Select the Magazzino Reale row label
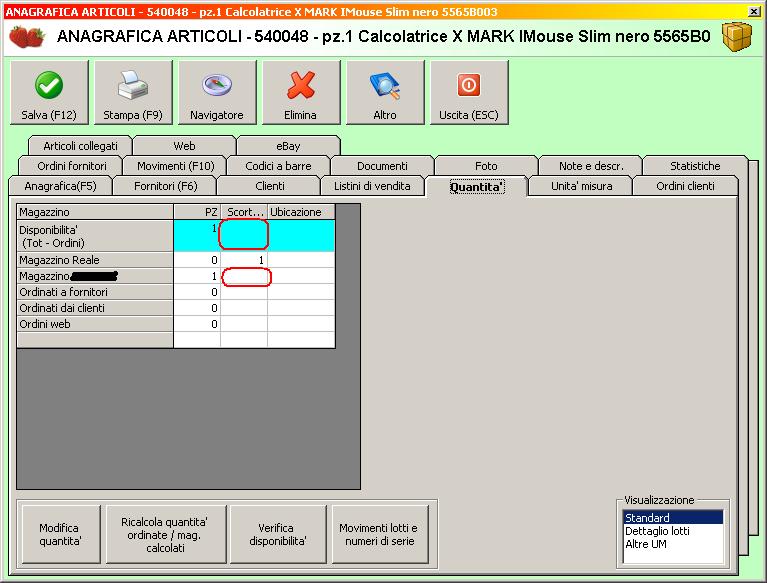767x583 pixels. point(95,260)
